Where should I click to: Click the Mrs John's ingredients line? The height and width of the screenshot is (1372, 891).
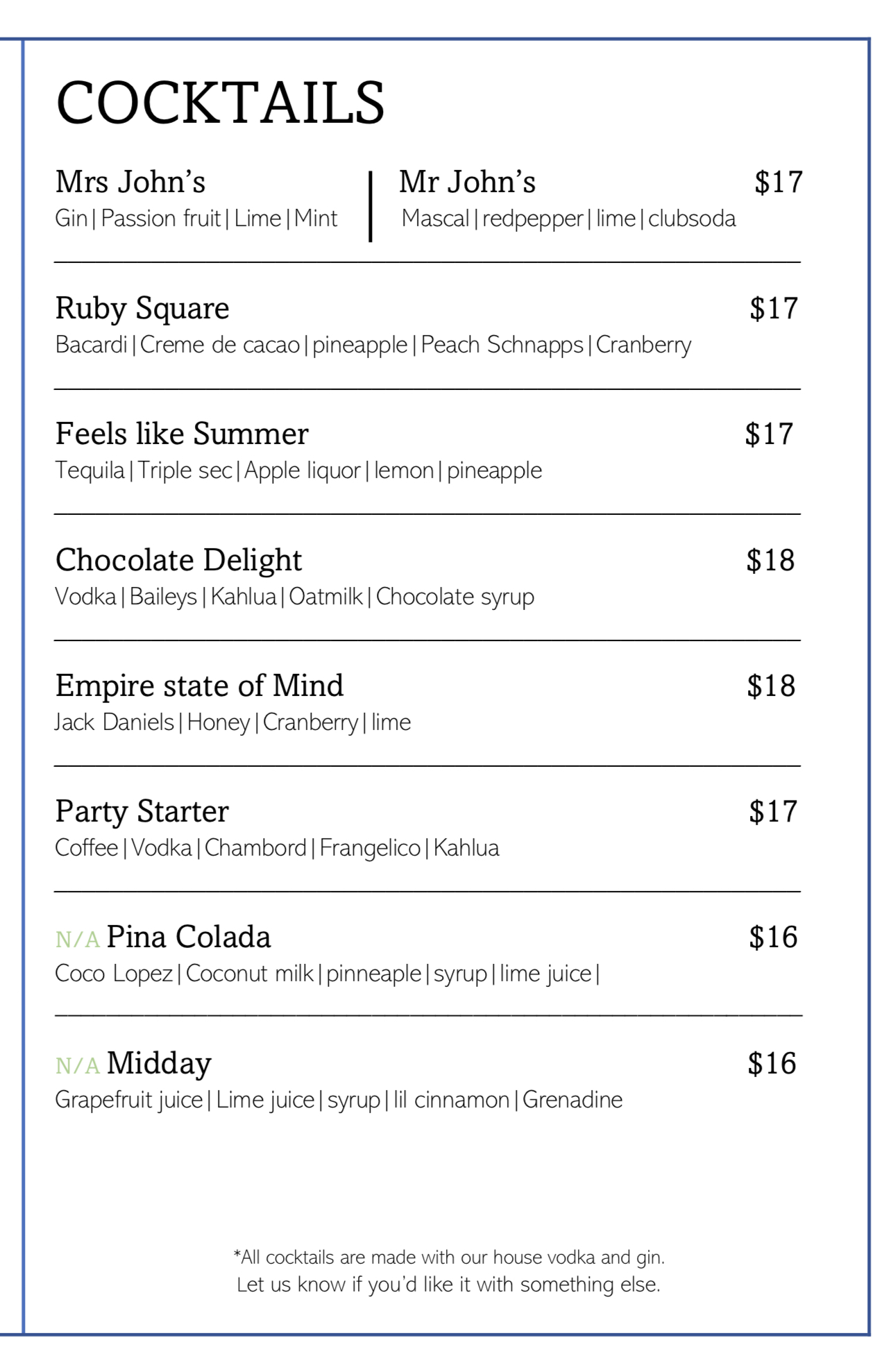point(196,219)
